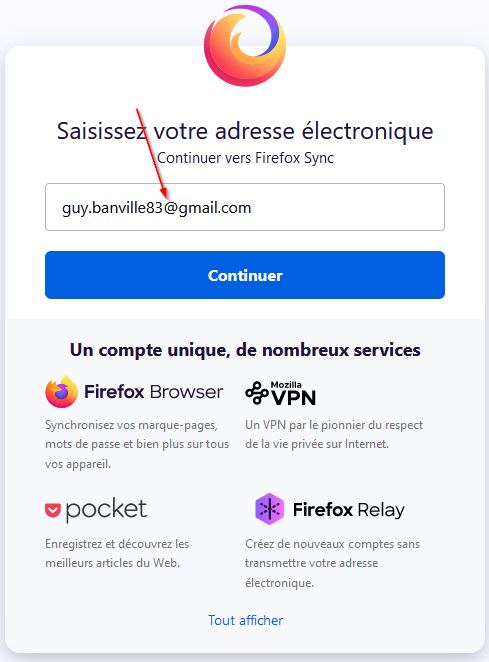Click the Un compte unique heading

(245, 350)
